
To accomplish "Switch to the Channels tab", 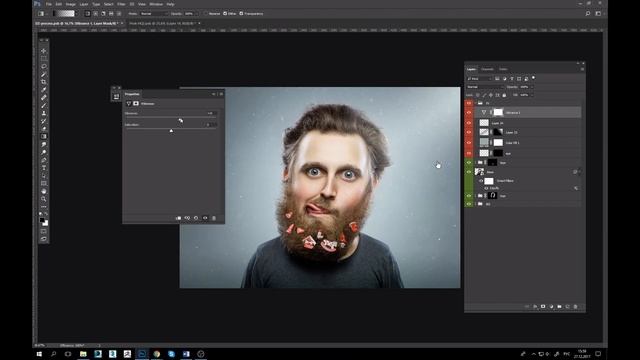I will [487, 69].
